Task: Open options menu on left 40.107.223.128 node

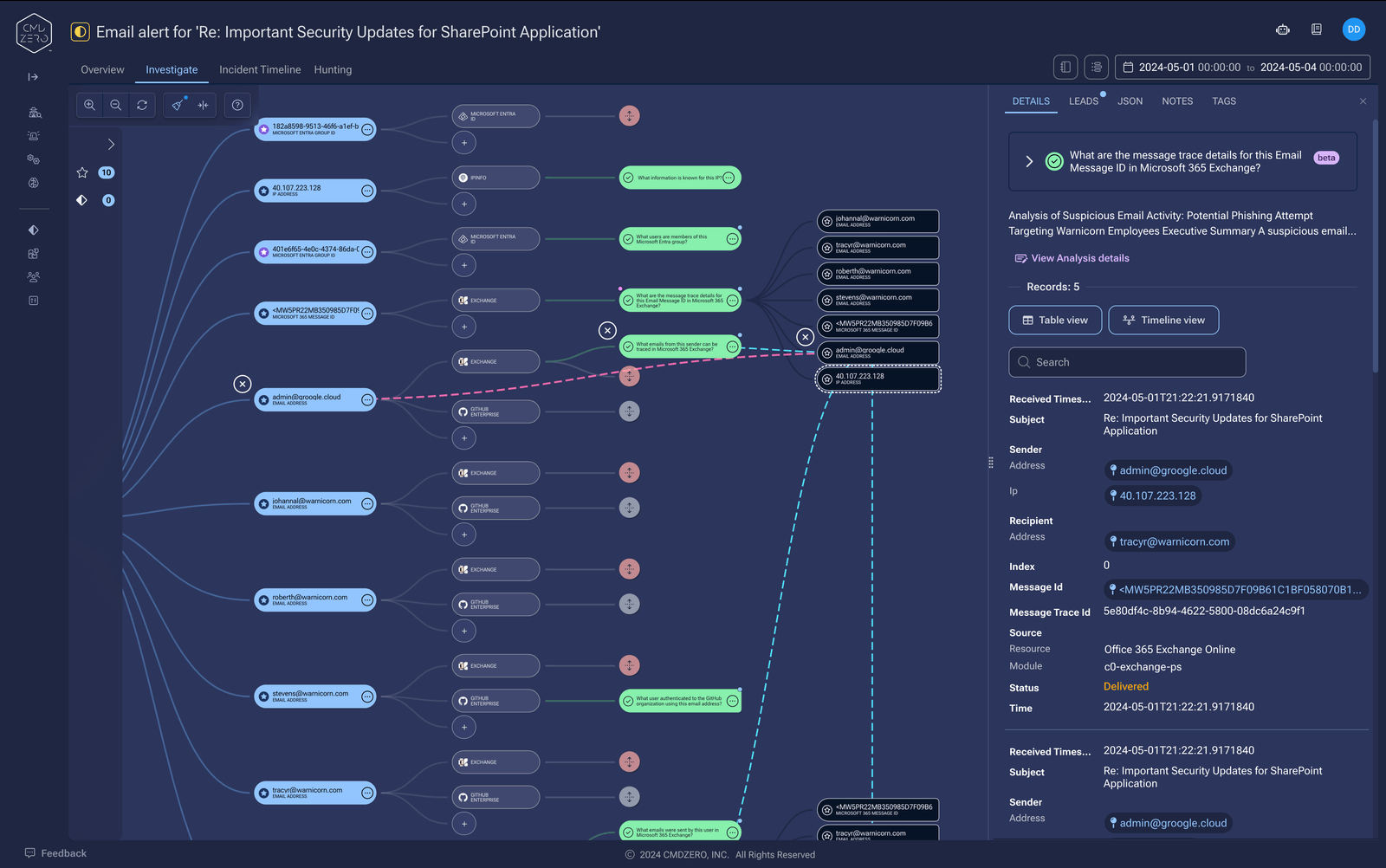Action: pos(367,191)
